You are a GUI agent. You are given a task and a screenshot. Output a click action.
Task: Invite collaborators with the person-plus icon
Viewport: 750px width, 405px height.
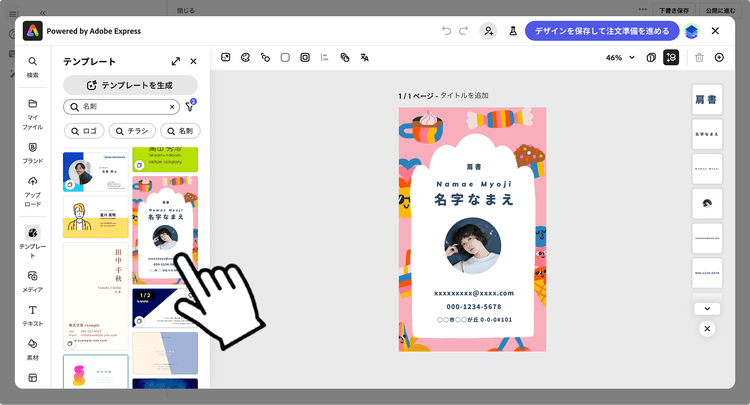488,31
